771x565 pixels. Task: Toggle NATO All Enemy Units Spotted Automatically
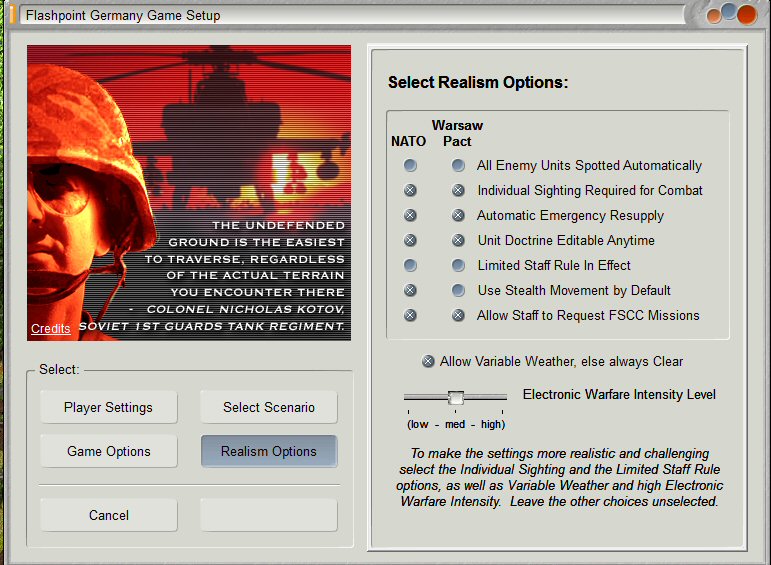point(410,165)
